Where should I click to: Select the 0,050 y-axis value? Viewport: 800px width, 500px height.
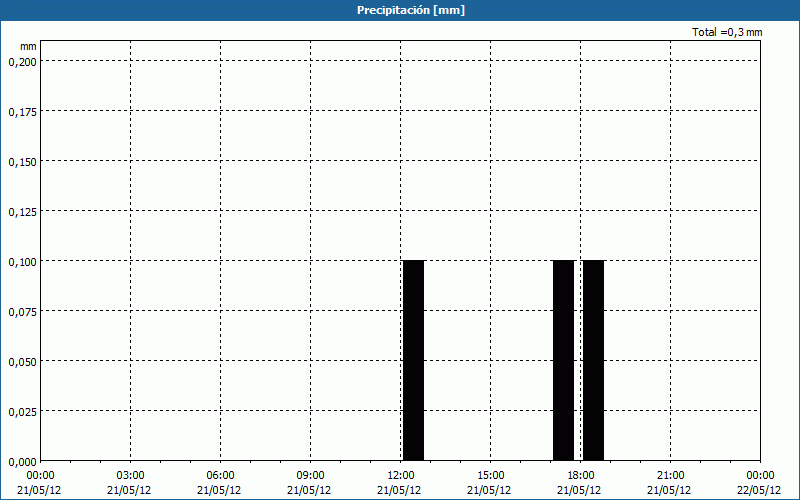22,362
